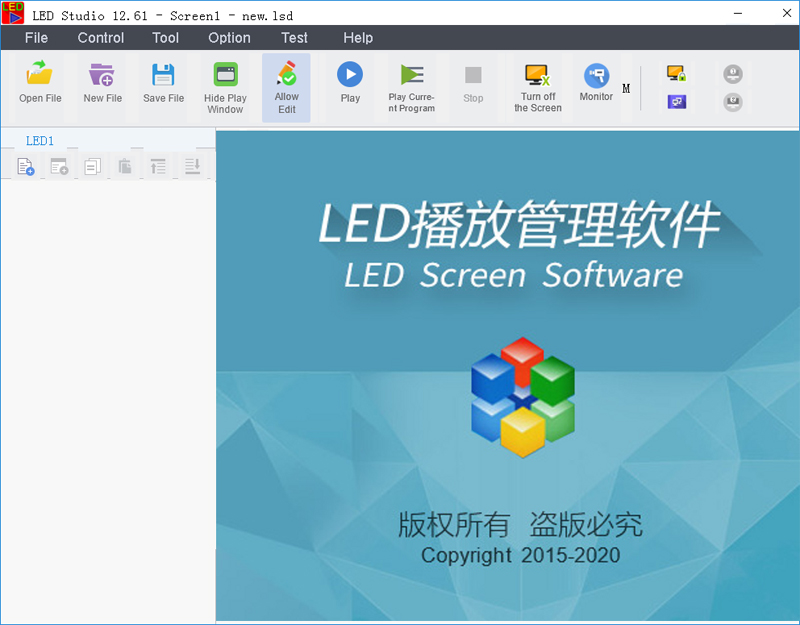Open the Monitor tool
The image size is (800, 625).
tap(596, 84)
